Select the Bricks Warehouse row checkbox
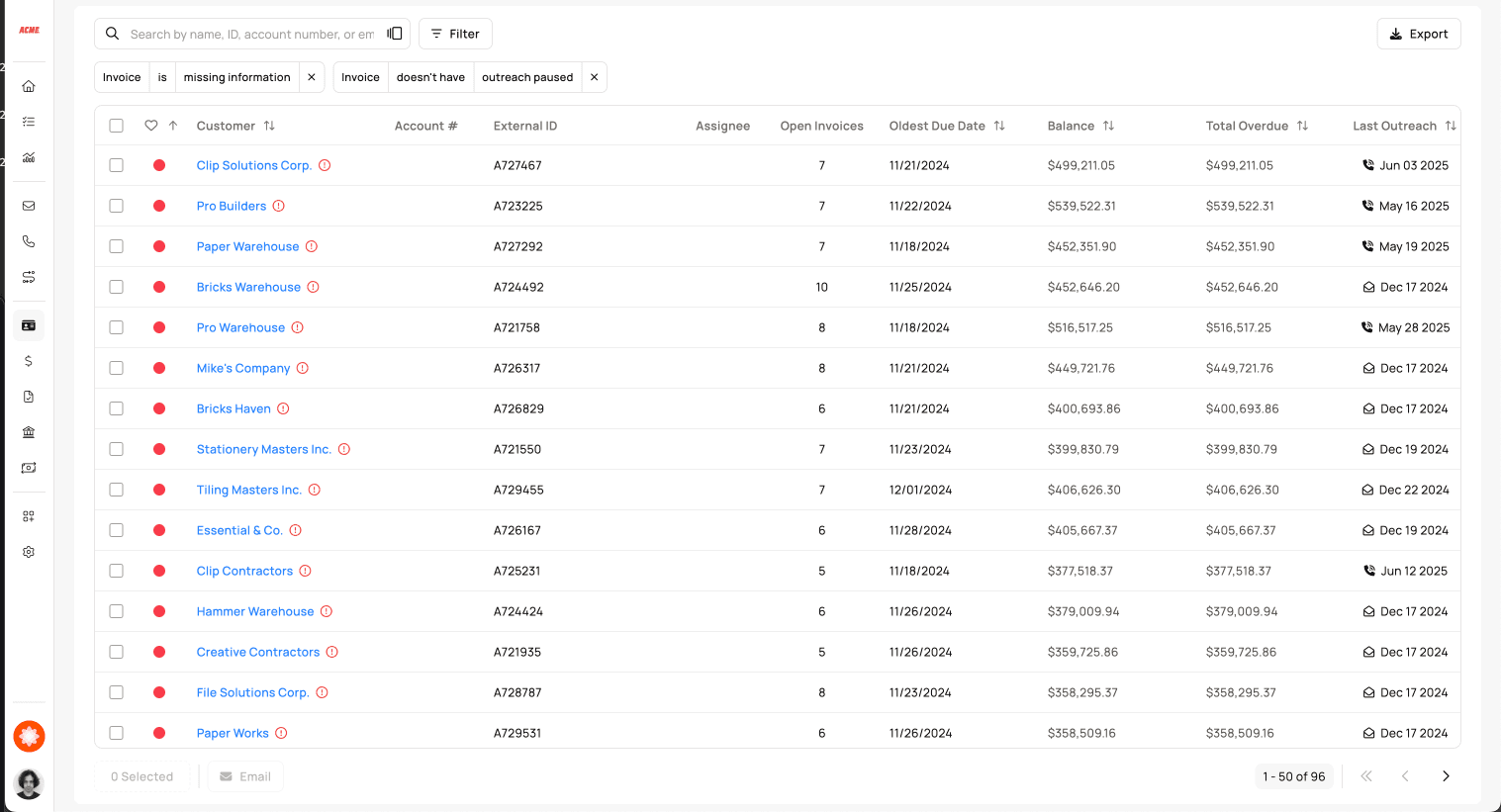This screenshot has height=812, width=1501. (x=117, y=287)
